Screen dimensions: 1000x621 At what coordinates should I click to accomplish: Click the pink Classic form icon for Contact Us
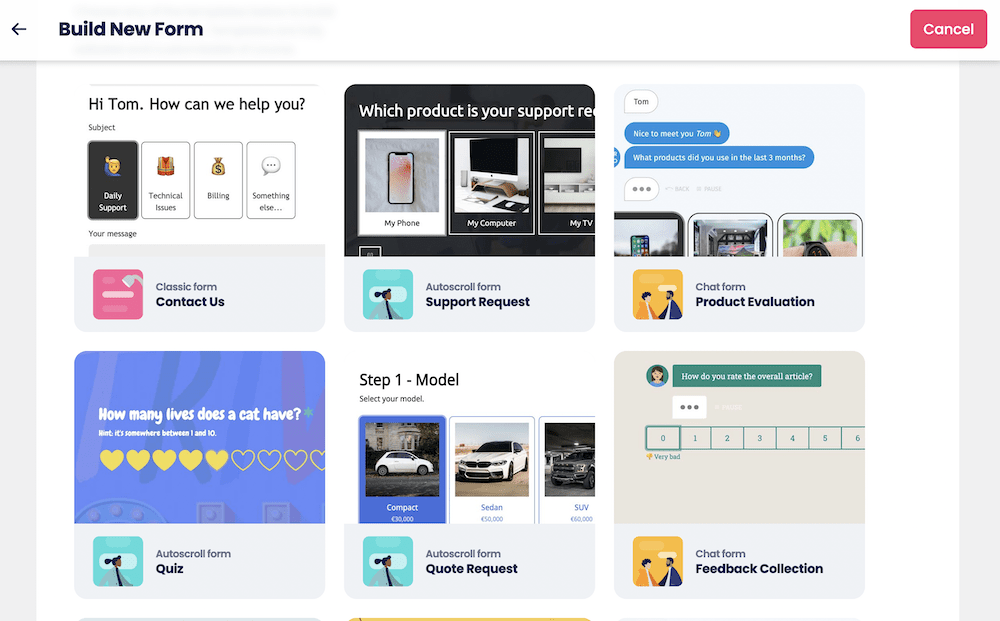(118, 295)
